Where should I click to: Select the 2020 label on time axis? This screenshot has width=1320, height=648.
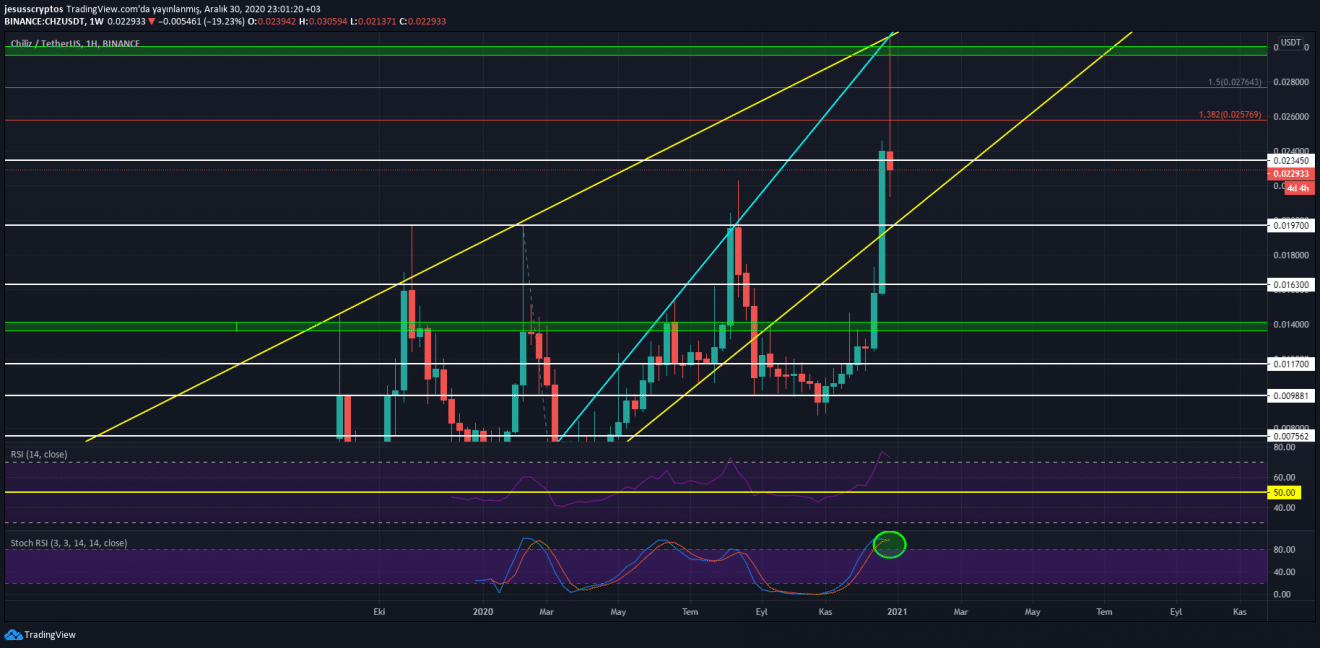(x=483, y=611)
